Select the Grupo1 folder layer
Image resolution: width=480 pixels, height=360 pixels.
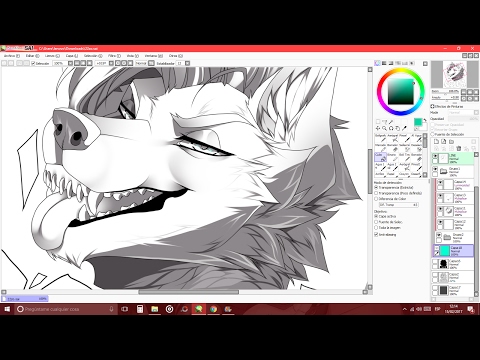453,172
